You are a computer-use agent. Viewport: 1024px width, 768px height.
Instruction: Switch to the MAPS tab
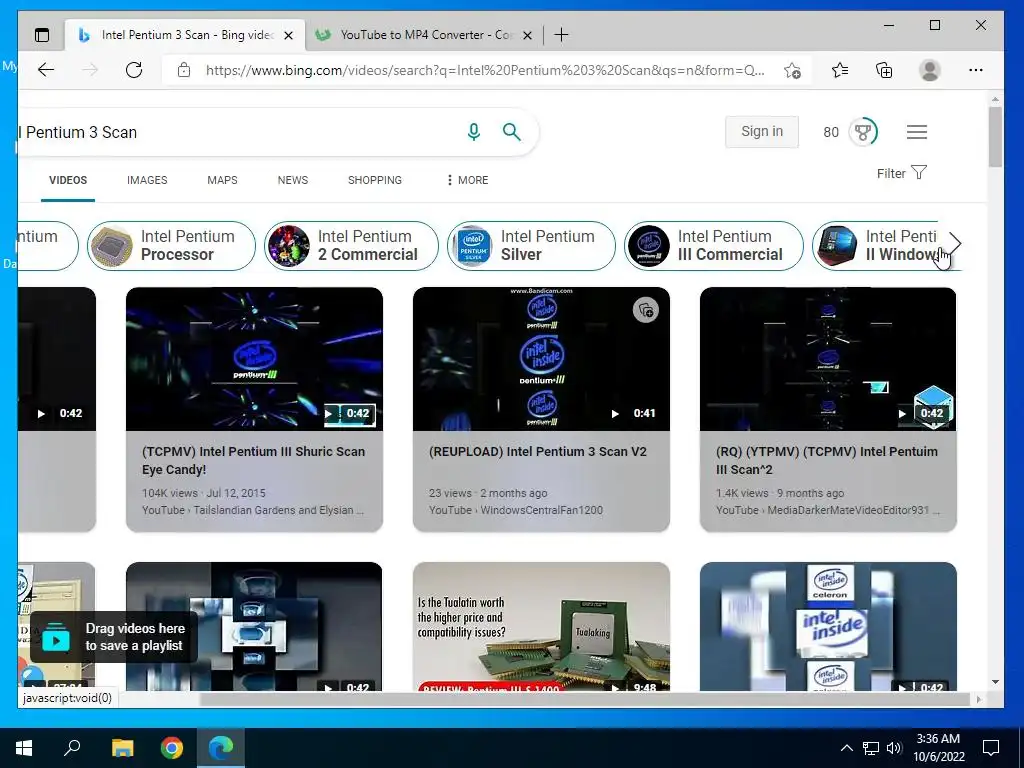pyautogui.click(x=222, y=180)
